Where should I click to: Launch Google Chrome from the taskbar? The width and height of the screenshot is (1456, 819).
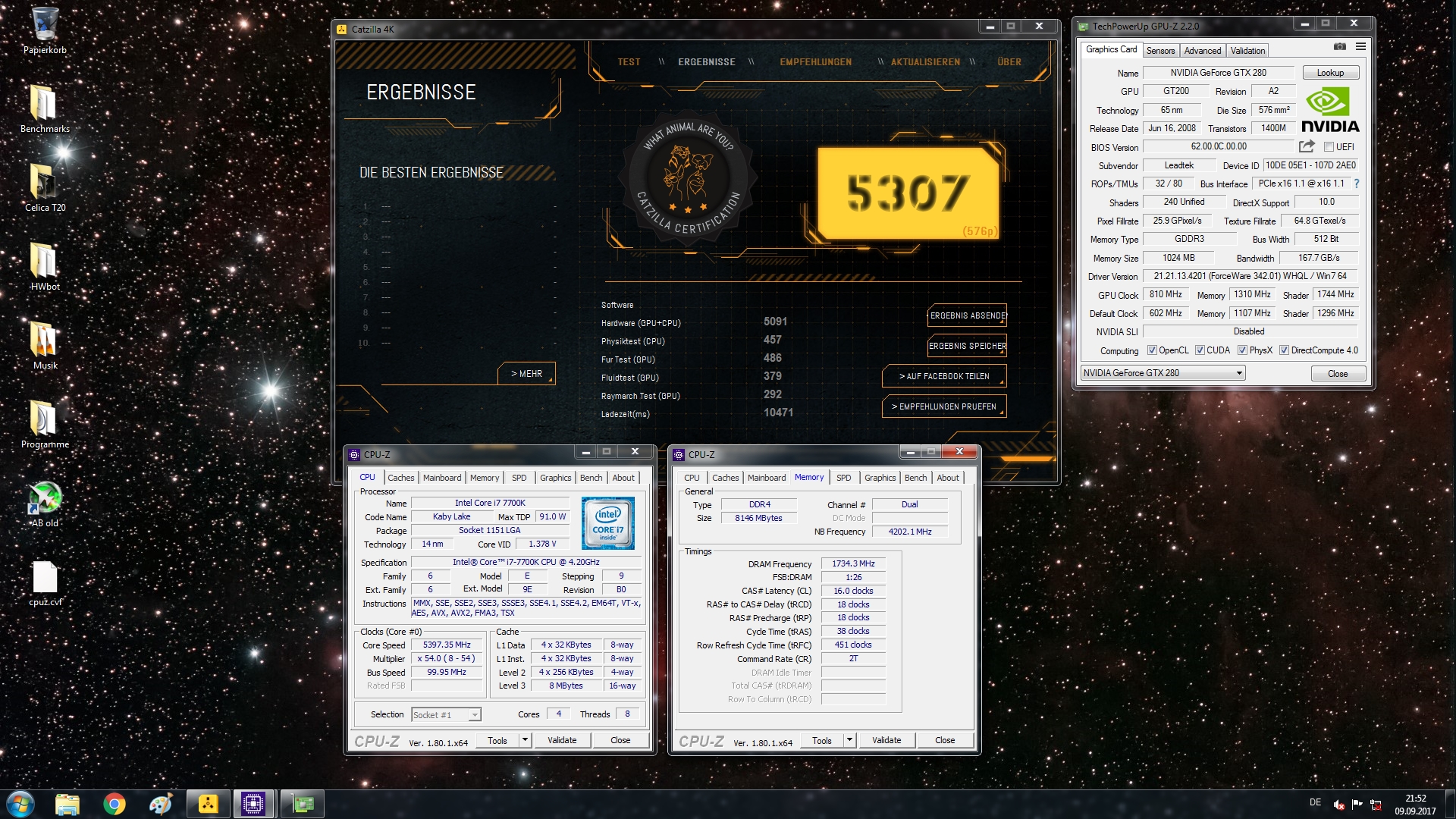click(114, 804)
